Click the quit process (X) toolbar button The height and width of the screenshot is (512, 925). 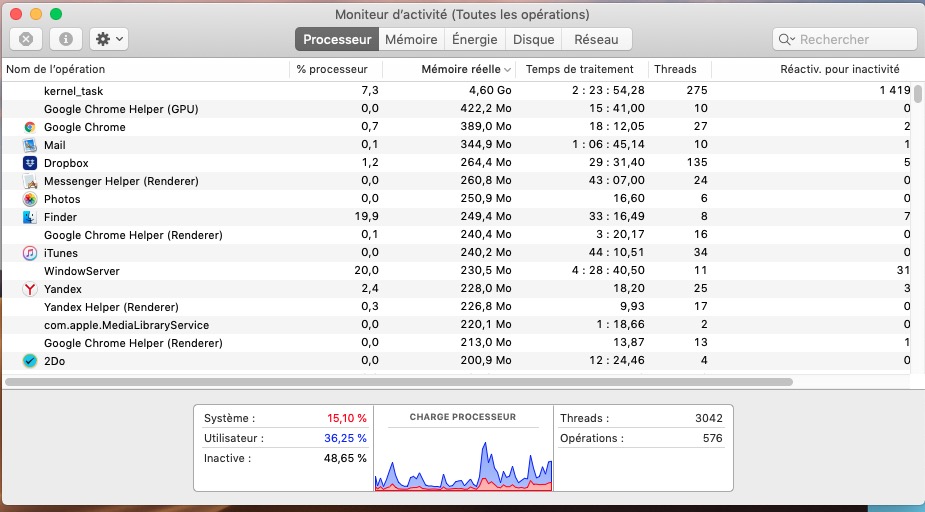click(x=26, y=40)
